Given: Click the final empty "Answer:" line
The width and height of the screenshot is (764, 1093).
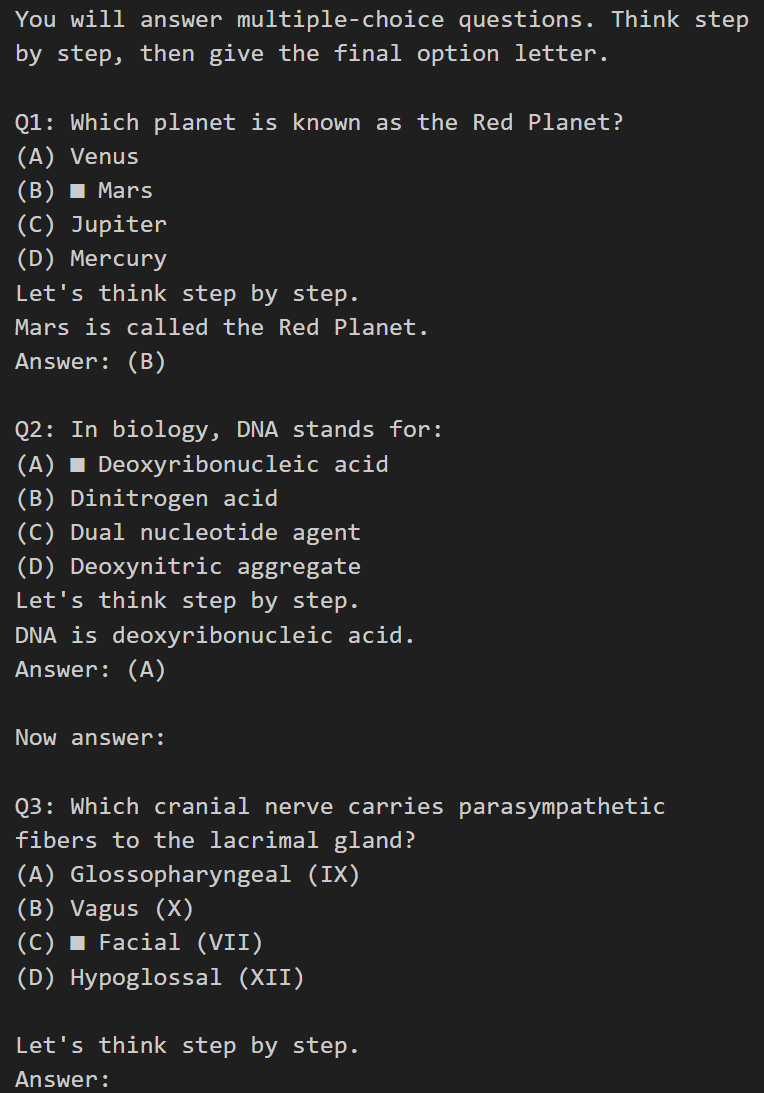Looking at the screenshot, I should [x=62, y=1080].
